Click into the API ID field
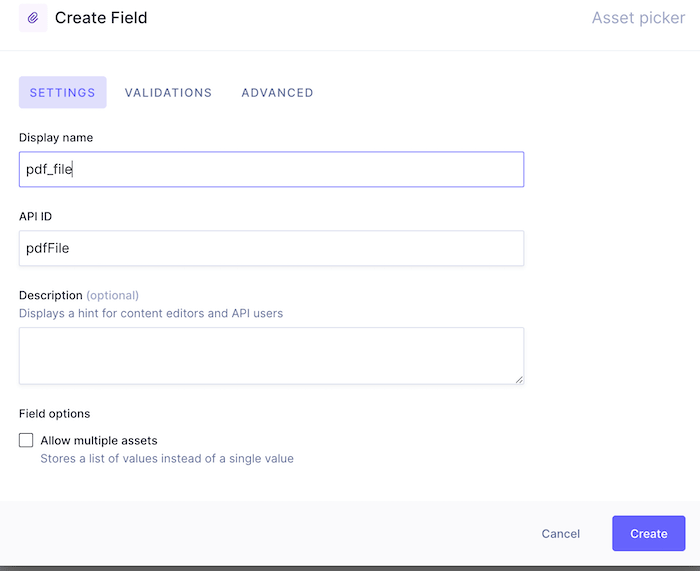This screenshot has height=571, width=700. pyautogui.click(x=271, y=248)
